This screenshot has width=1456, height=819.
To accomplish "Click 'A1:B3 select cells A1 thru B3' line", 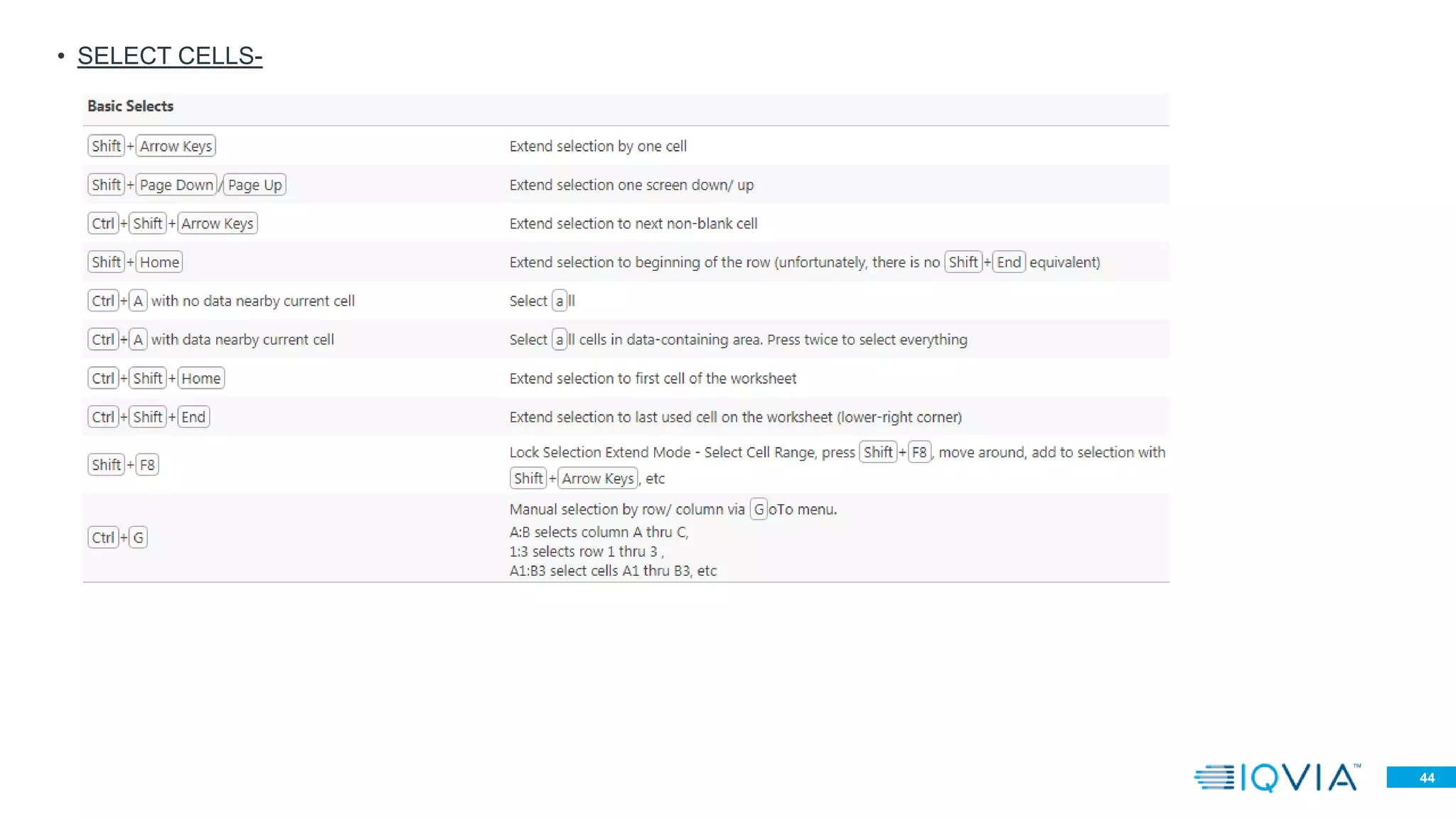I will coord(613,571).
